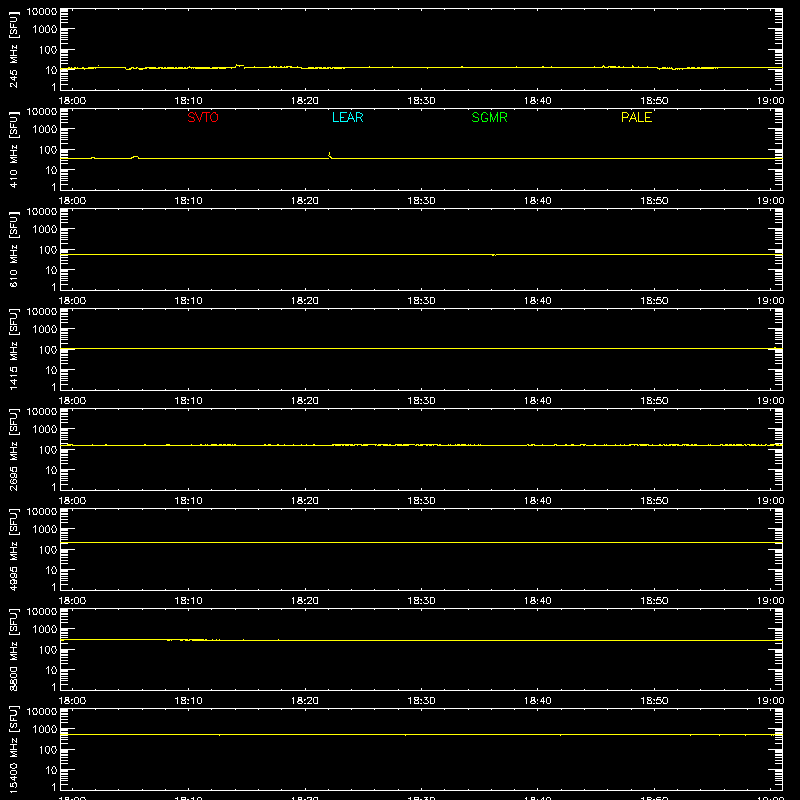The width and height of the screenshot is (800, 800).
Task: Click 19:00 under the 245 MHz plot
Action: (770, 101)
